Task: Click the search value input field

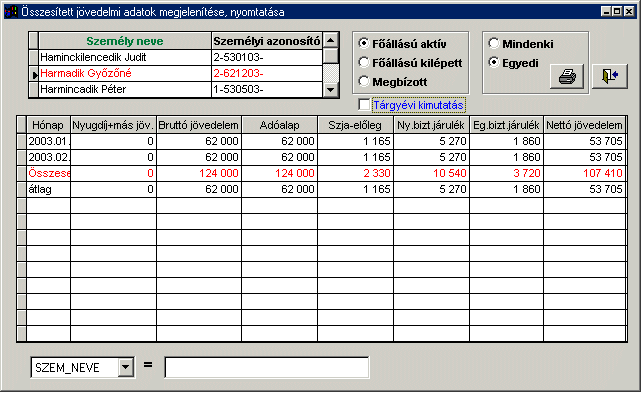Action: pos(267,367)
